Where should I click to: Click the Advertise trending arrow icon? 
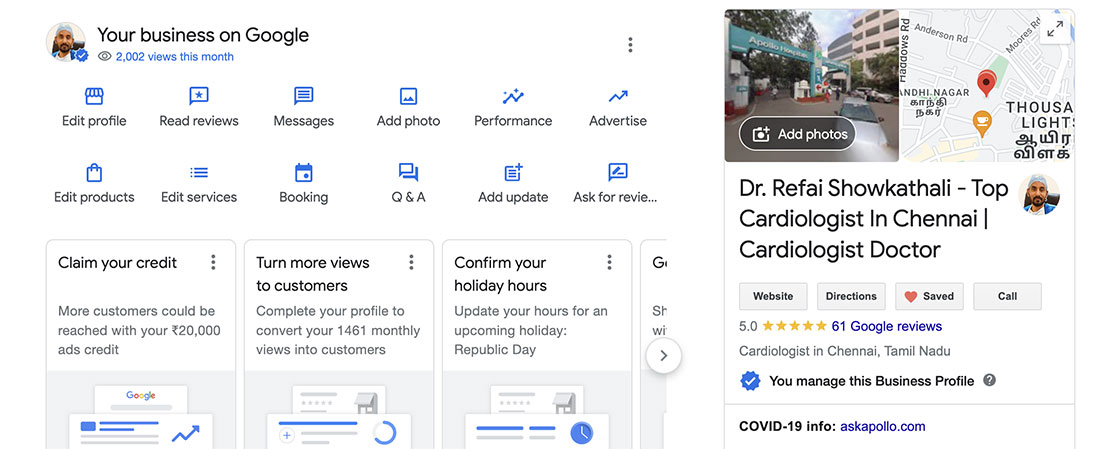click(618, 97)
